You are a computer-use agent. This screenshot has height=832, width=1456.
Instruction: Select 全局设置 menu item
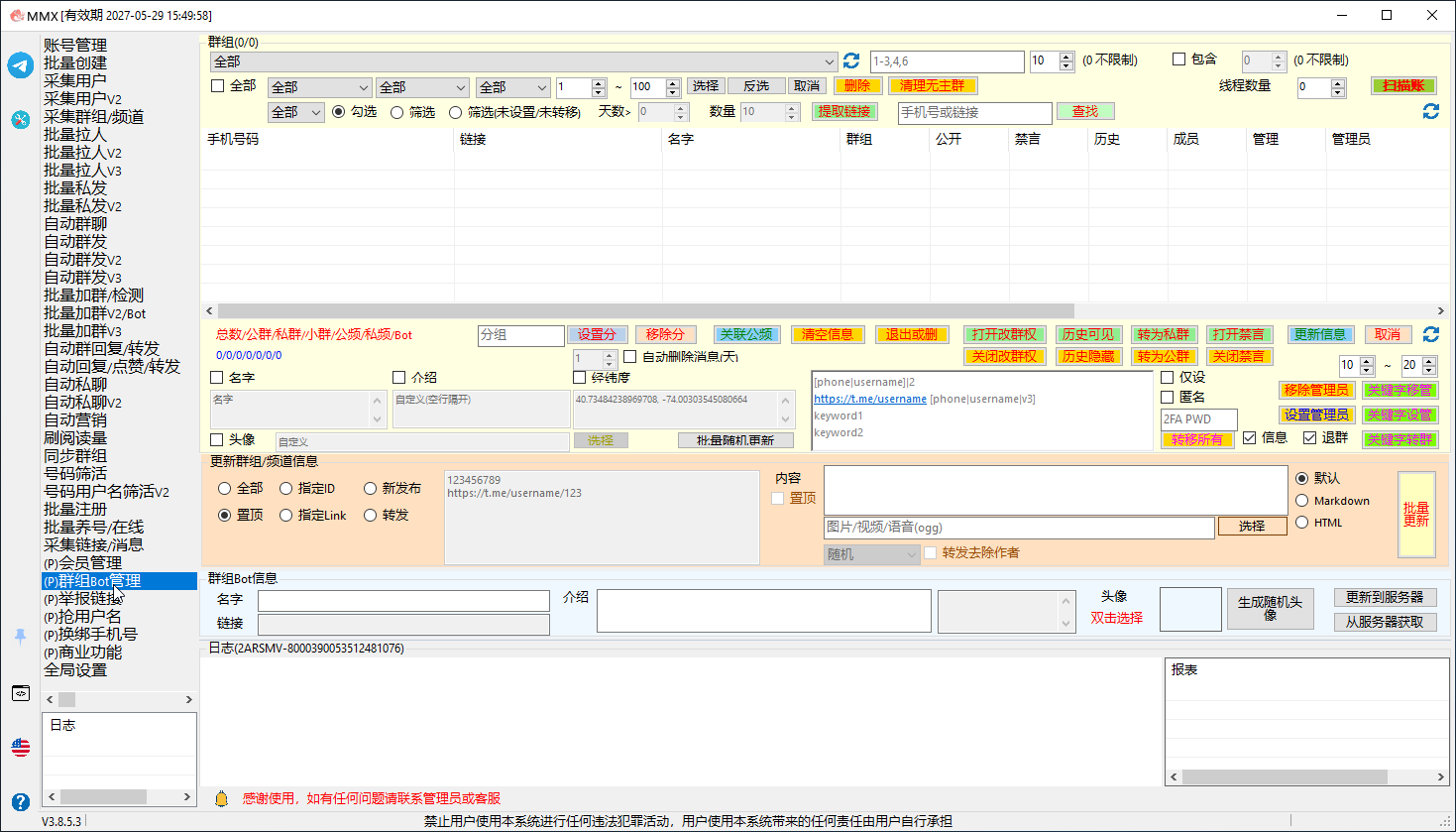click(x=75, y=670)
